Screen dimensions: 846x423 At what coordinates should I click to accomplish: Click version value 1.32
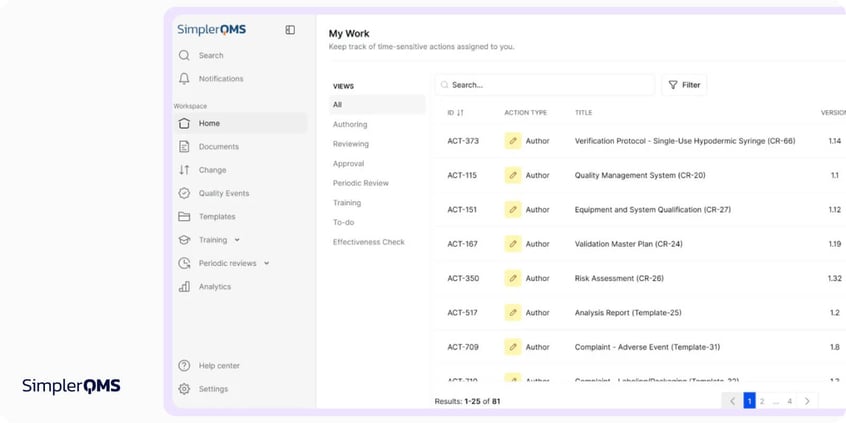coord(835,278)
